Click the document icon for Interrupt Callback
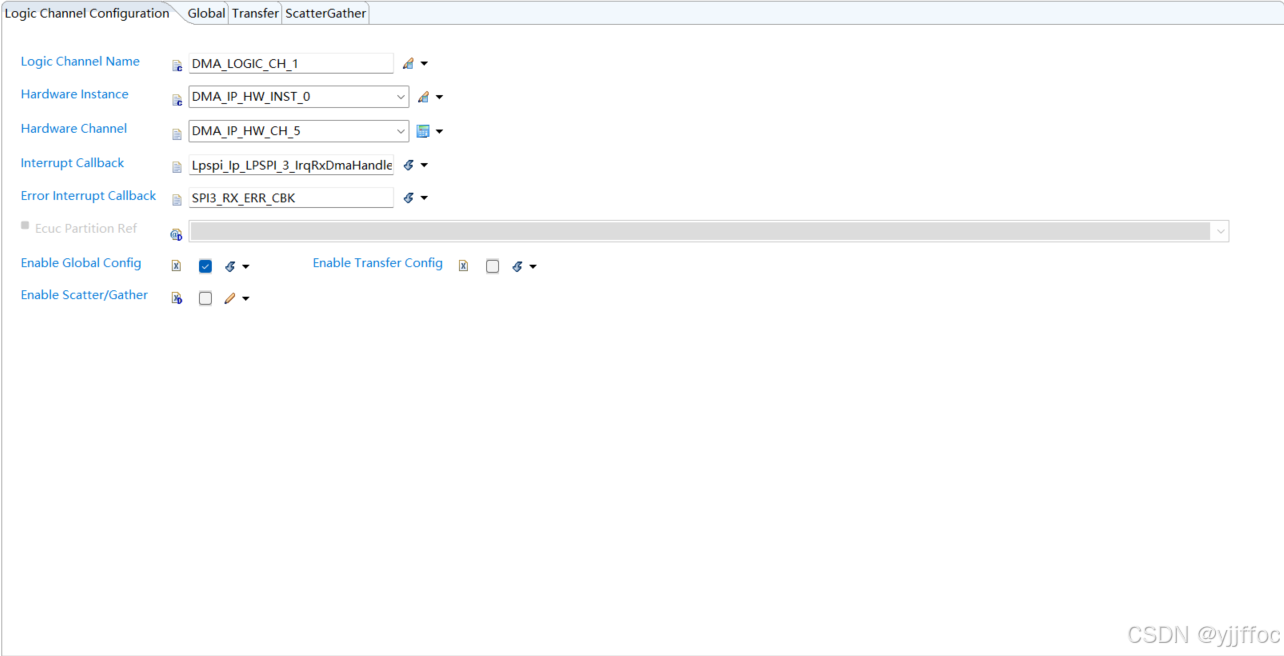 point(177,167)
